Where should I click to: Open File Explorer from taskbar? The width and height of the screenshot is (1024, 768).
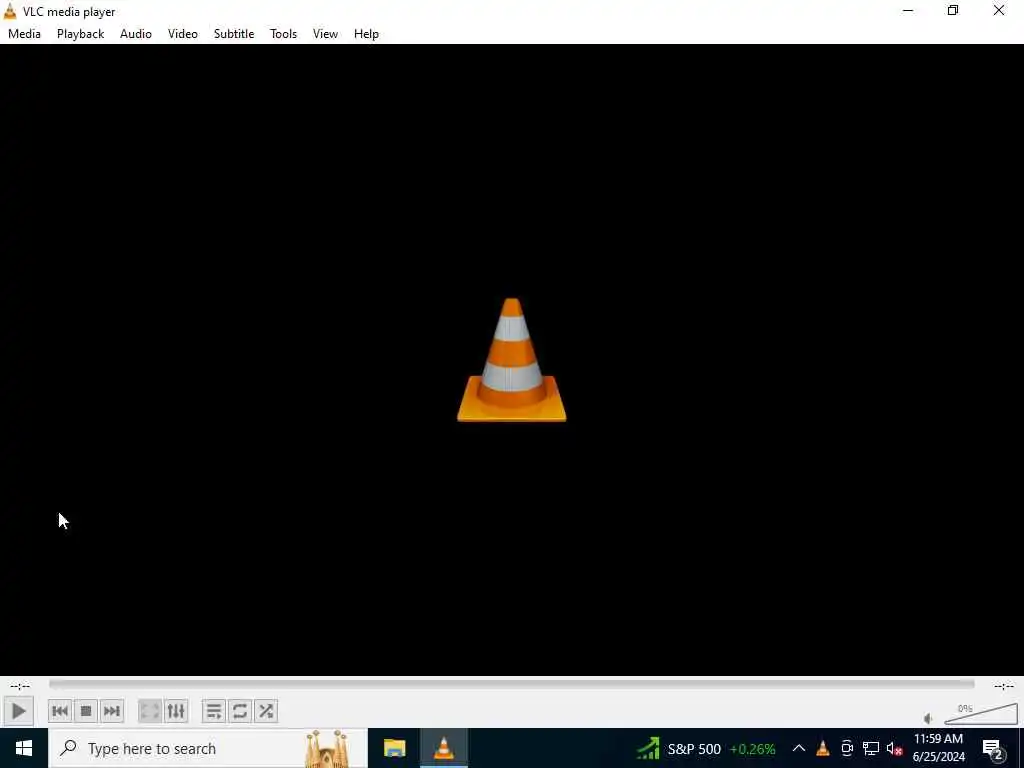click(x=394, y=748)
